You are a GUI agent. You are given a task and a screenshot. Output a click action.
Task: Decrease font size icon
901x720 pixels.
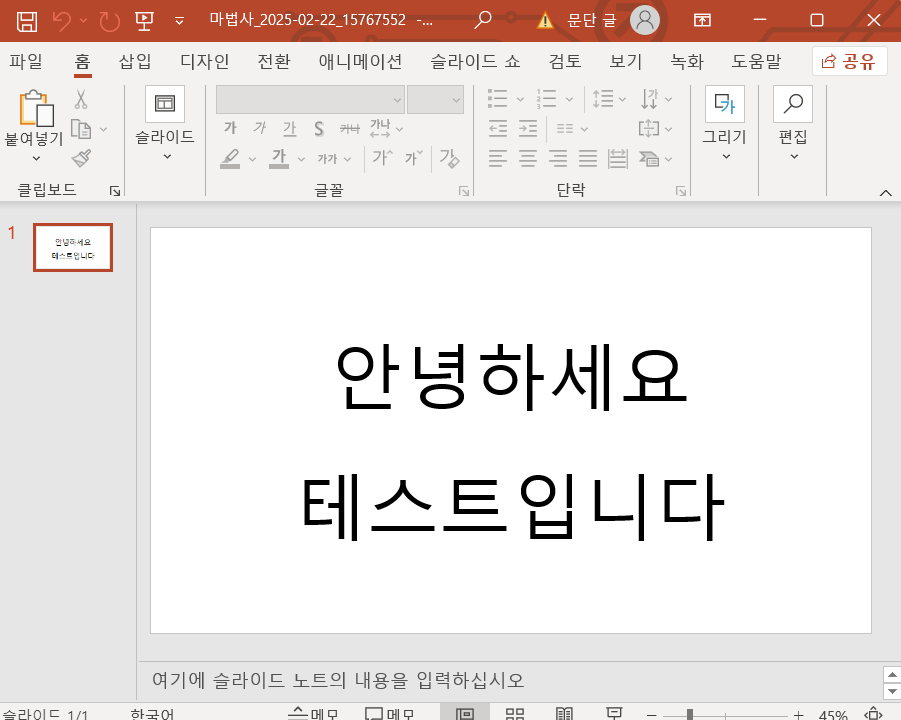coord(414,158)
